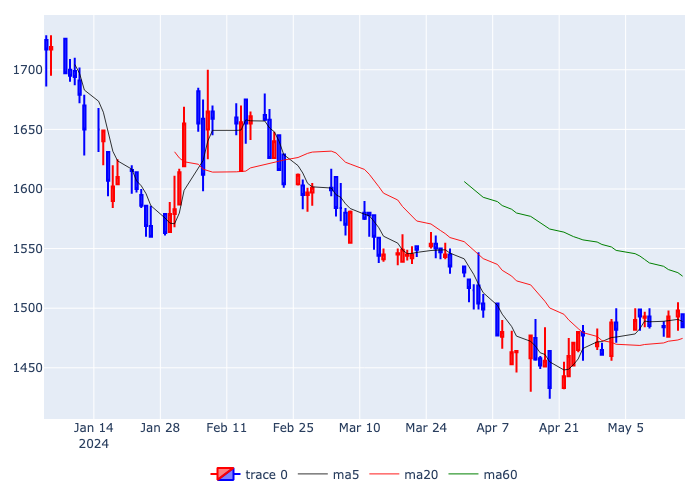Click the Mar 10 x-axis label
The image size is (700, 500).
pyautogui.click(x=359, y=428)
